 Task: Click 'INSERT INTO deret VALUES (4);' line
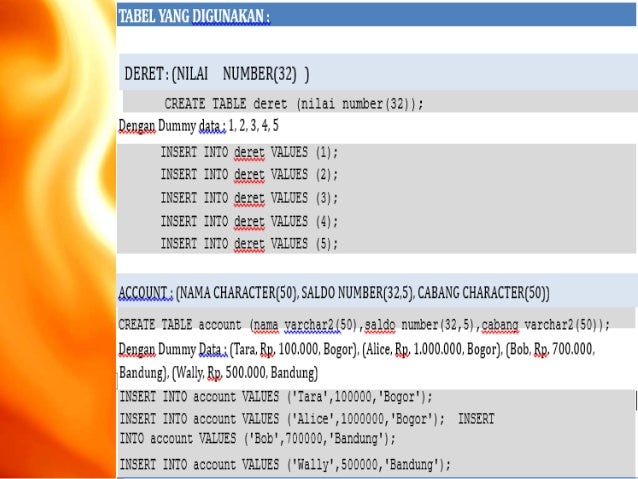249,222
